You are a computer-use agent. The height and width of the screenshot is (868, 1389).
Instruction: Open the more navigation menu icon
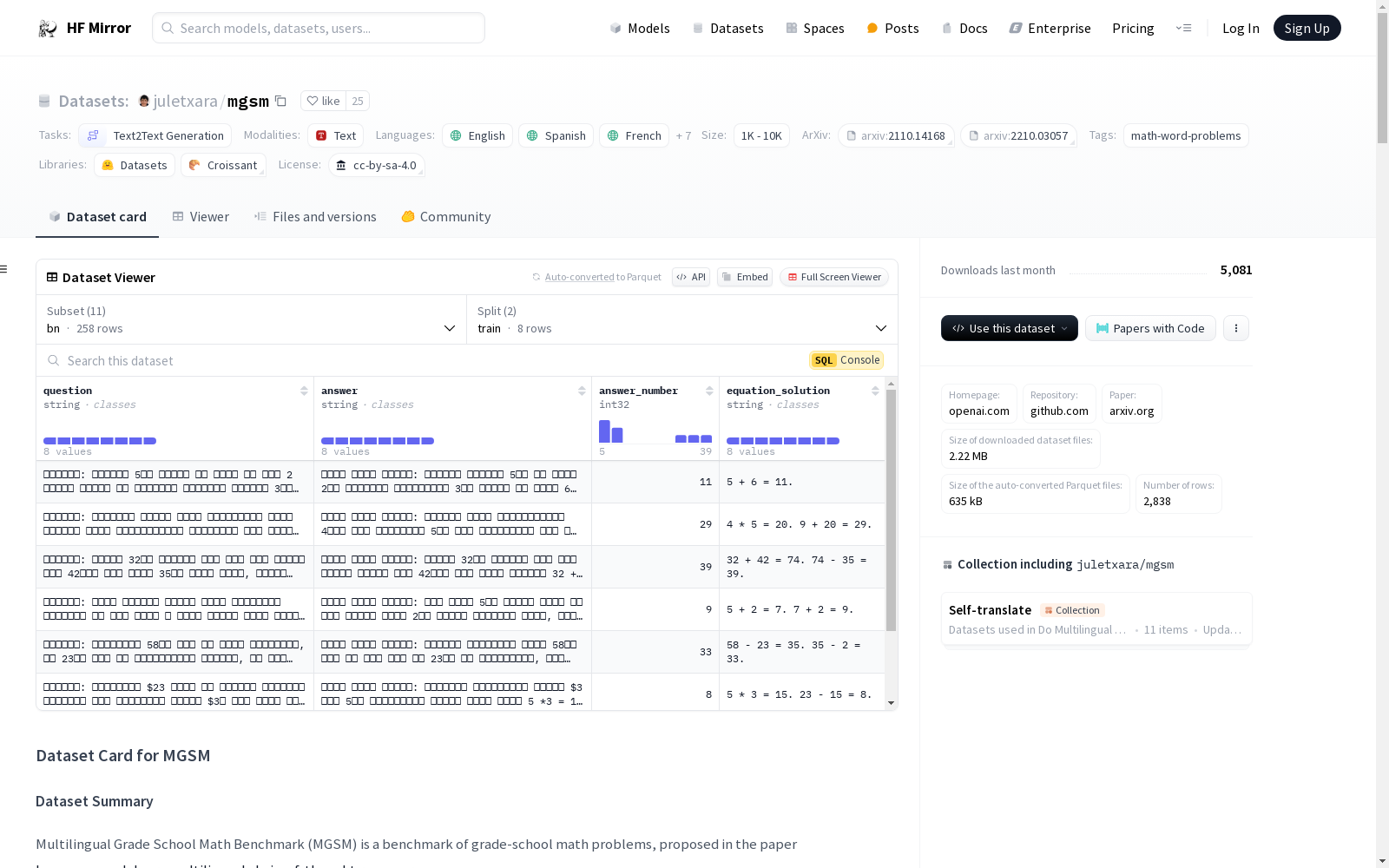point(1183,29)
